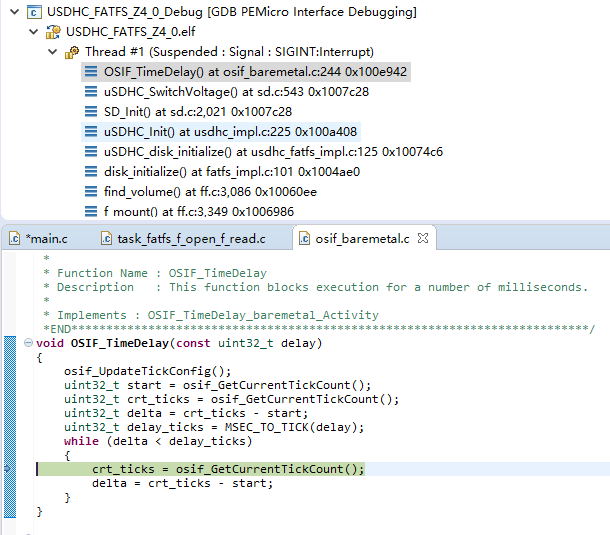The height and width of the screenshot is (535, 610).
Task: Select uSDHC_SwitchVoltage() frame at sd.c:543
Action: [x=236, y=92]
